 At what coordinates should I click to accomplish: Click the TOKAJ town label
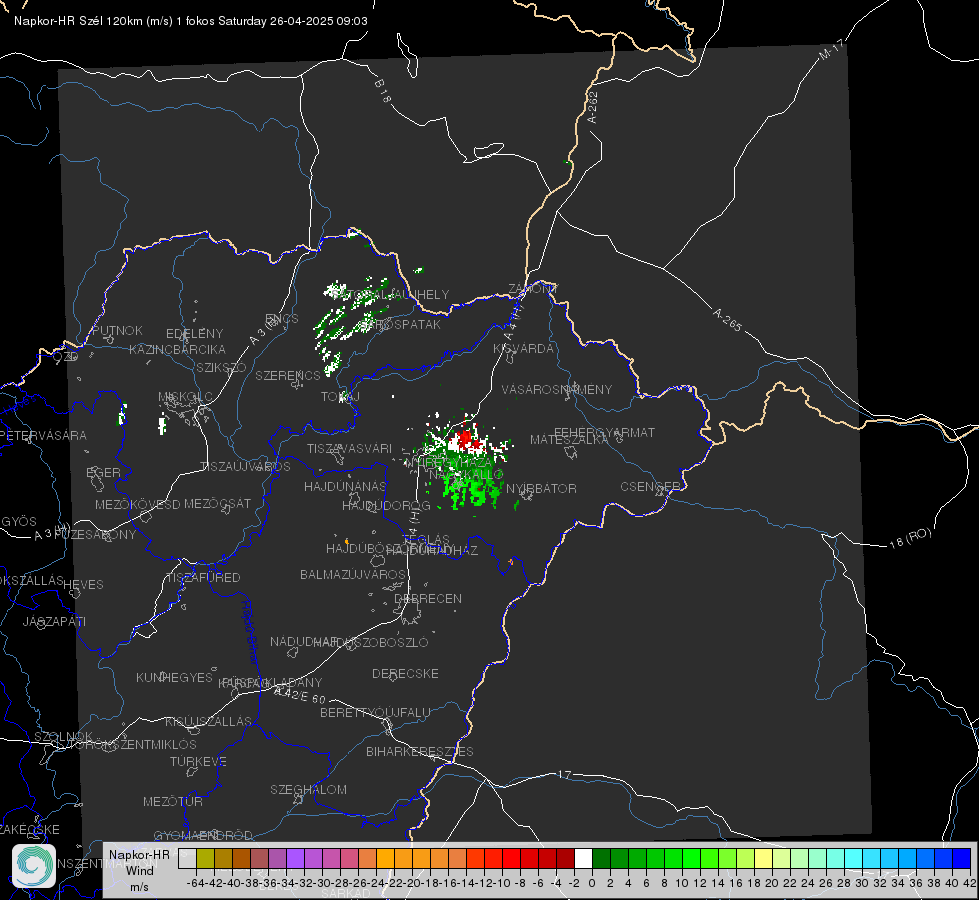340,397
